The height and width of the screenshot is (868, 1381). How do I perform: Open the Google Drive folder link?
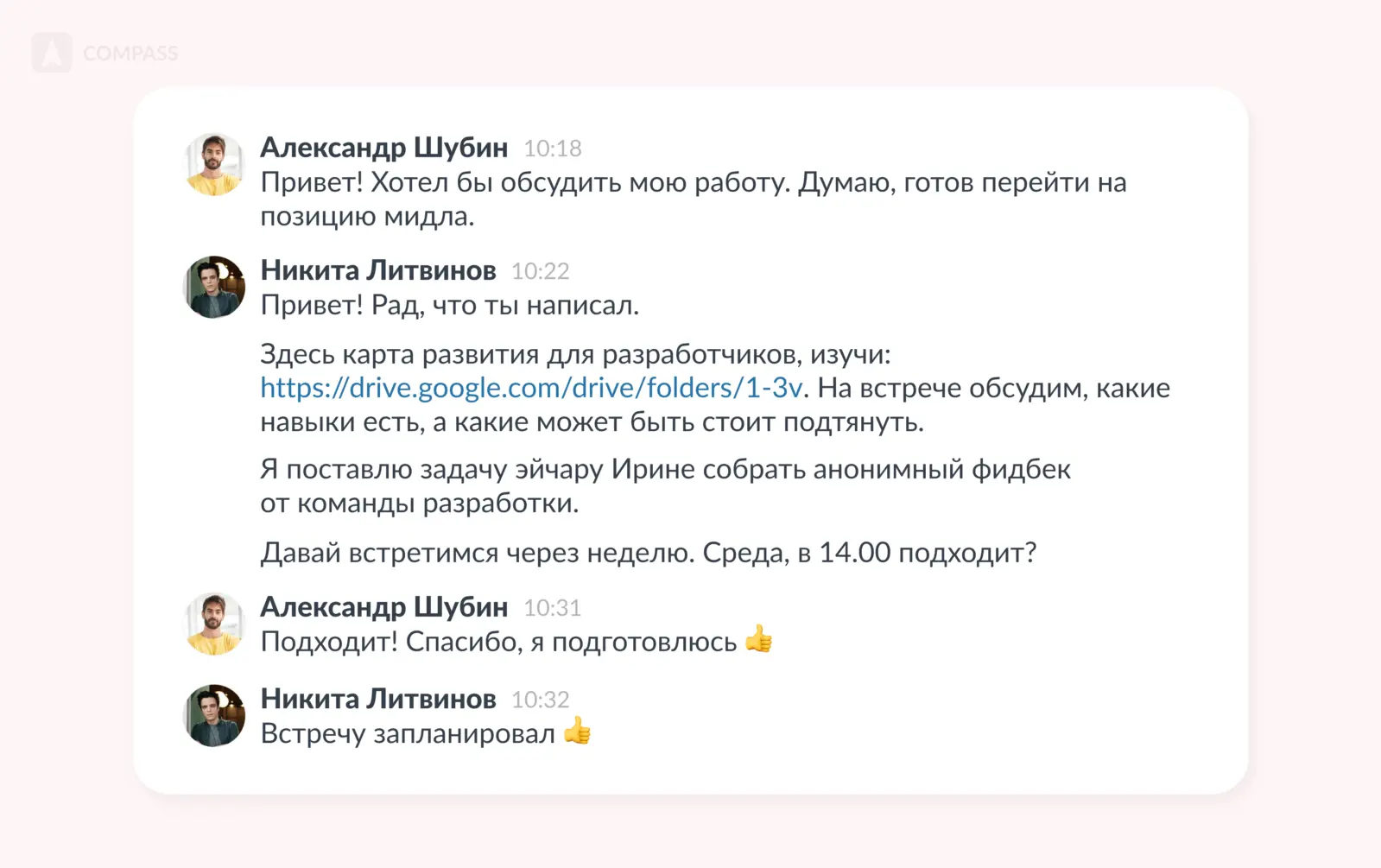(x=531, y=388)
